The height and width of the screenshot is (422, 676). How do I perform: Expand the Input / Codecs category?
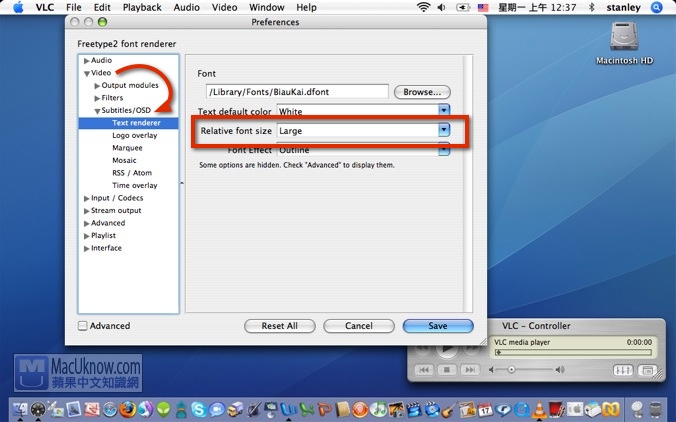(87, 198)
